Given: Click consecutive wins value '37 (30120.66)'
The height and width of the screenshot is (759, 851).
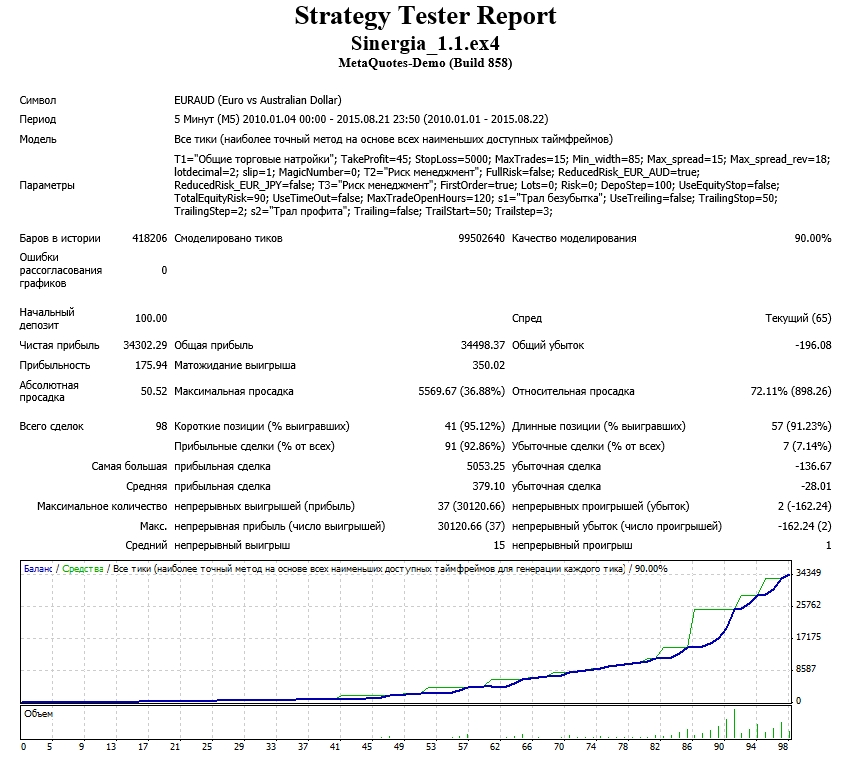Looking at the screenshot, I should click(x=471, y=507).
